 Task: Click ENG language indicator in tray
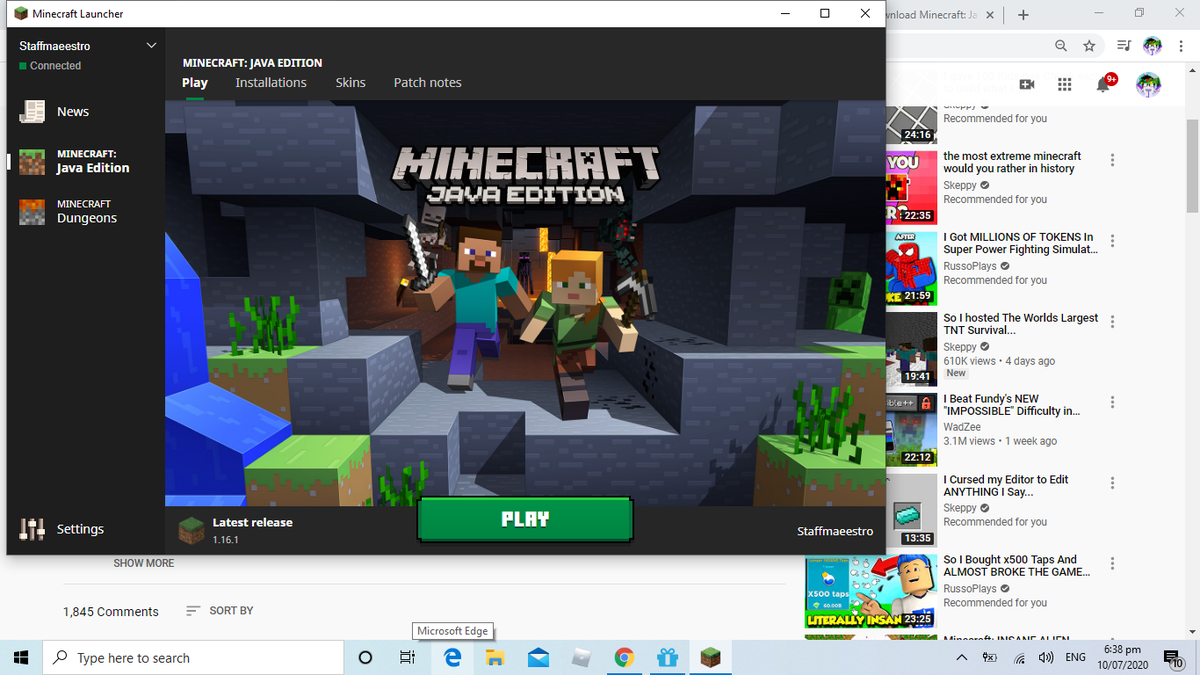point(1076,658)
